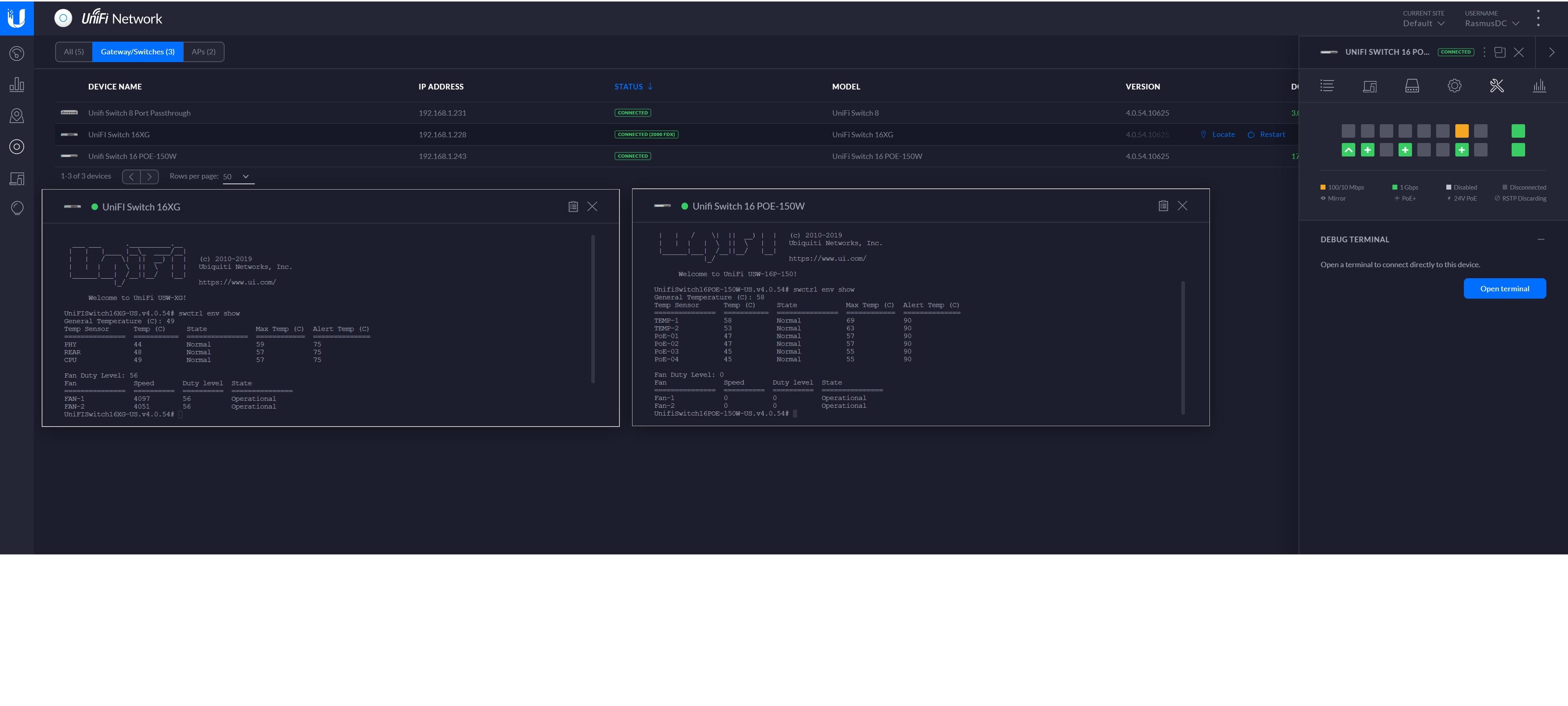Click the UniFi Network circle logo icon
The width and height of the screenshot is (1568, 706).
point(63,18)
